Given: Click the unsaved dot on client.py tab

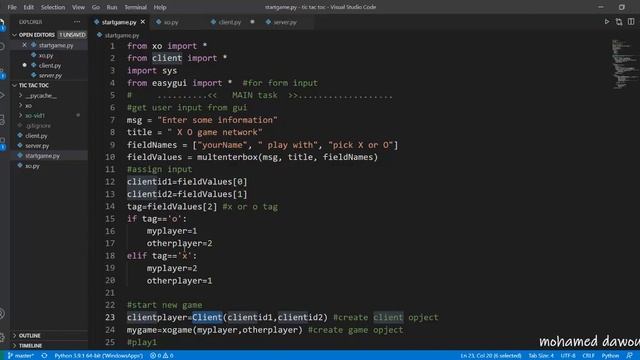Looking at the screenshot, I should click(x=252, y=22).
